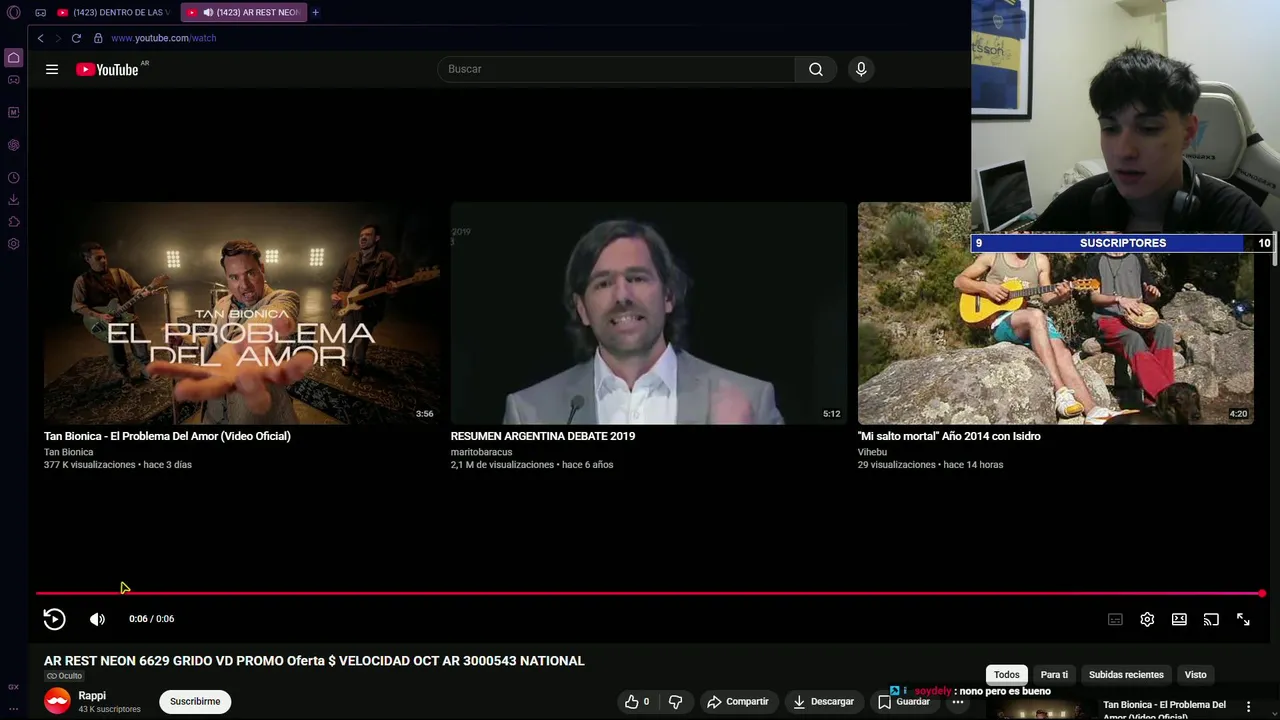
Task: Open the player settings gear
Action: [x=1147, y=619]
